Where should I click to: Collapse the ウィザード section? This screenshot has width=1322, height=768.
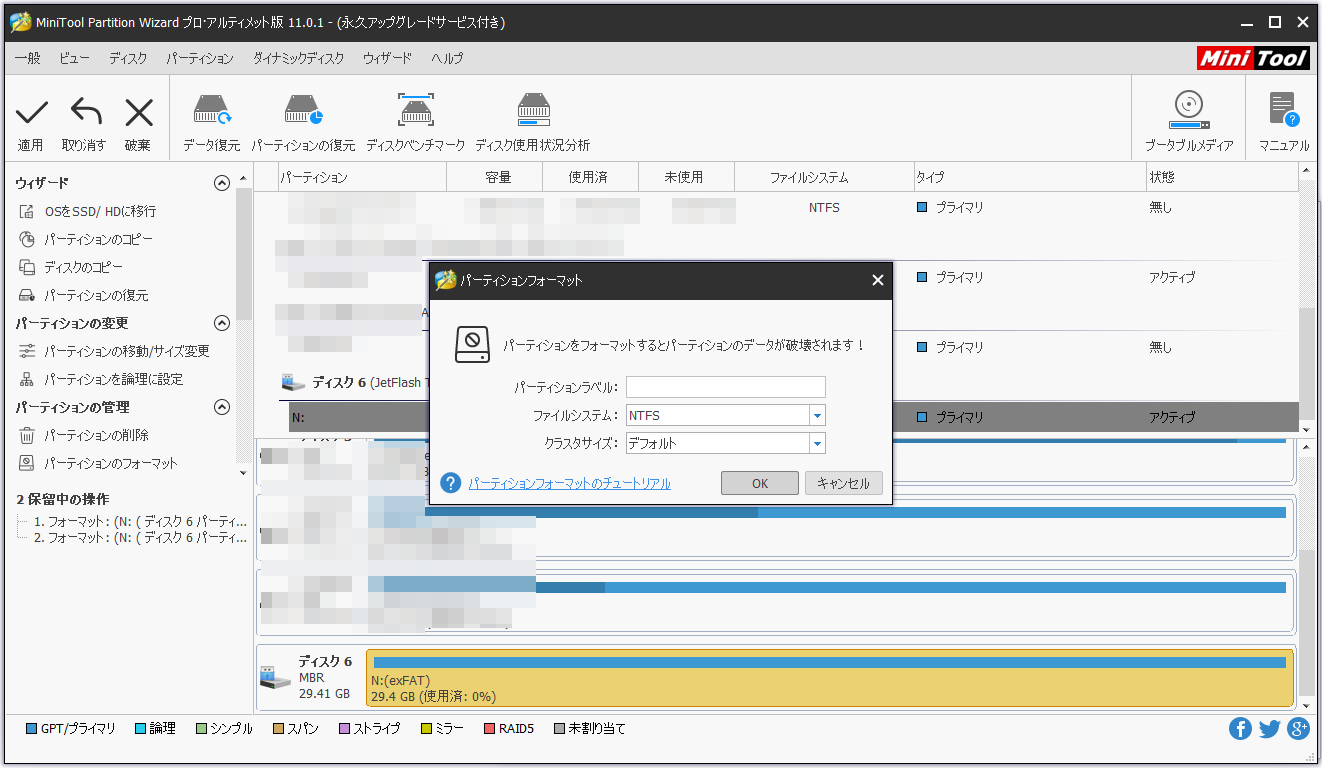[x=222, y=183]
